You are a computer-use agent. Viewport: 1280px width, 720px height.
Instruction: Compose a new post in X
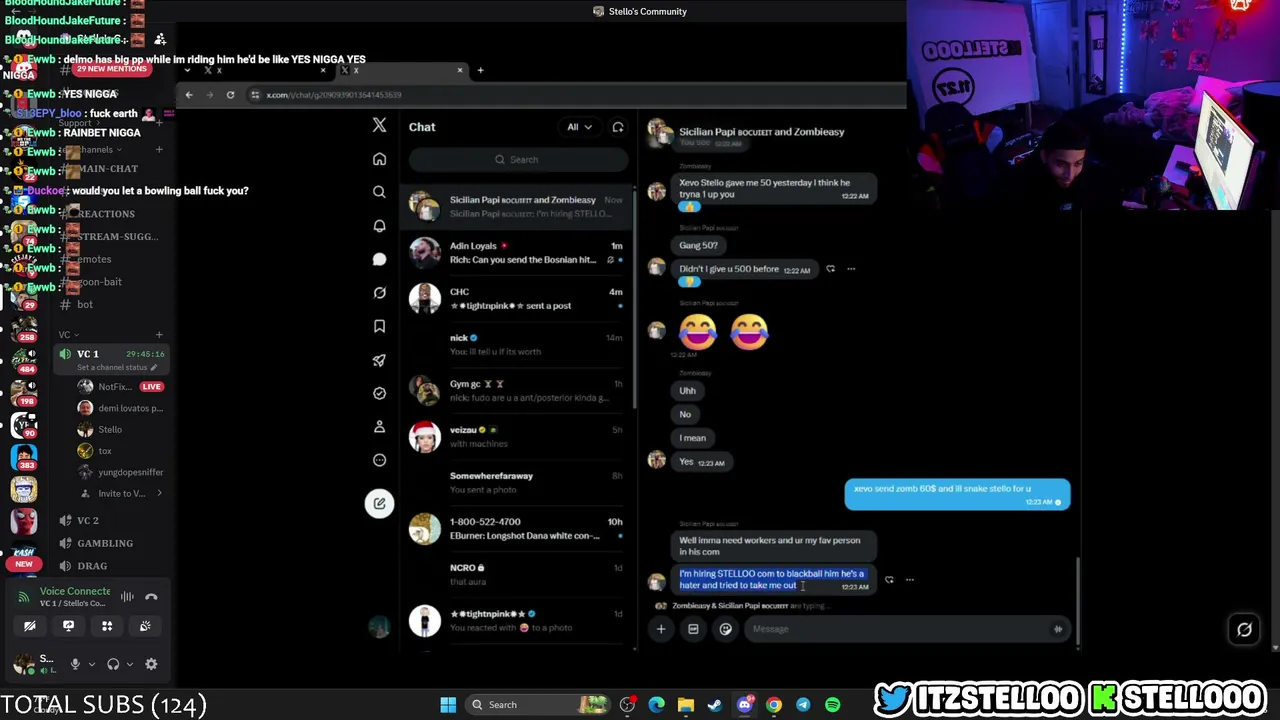379,503
